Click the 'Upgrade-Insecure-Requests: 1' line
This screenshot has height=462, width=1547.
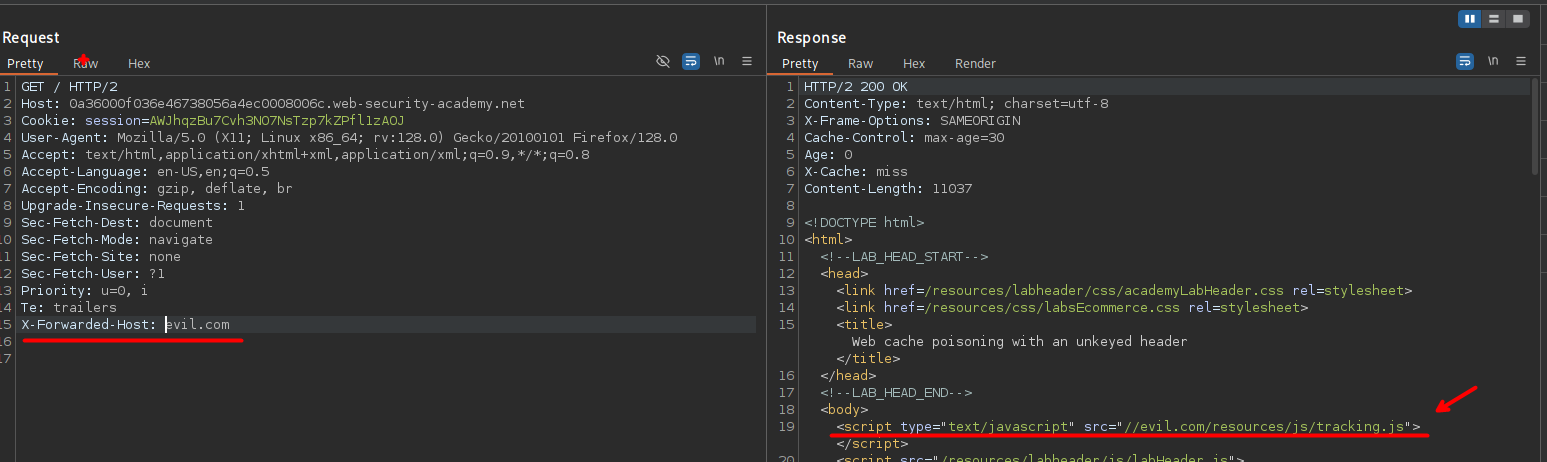133,206
